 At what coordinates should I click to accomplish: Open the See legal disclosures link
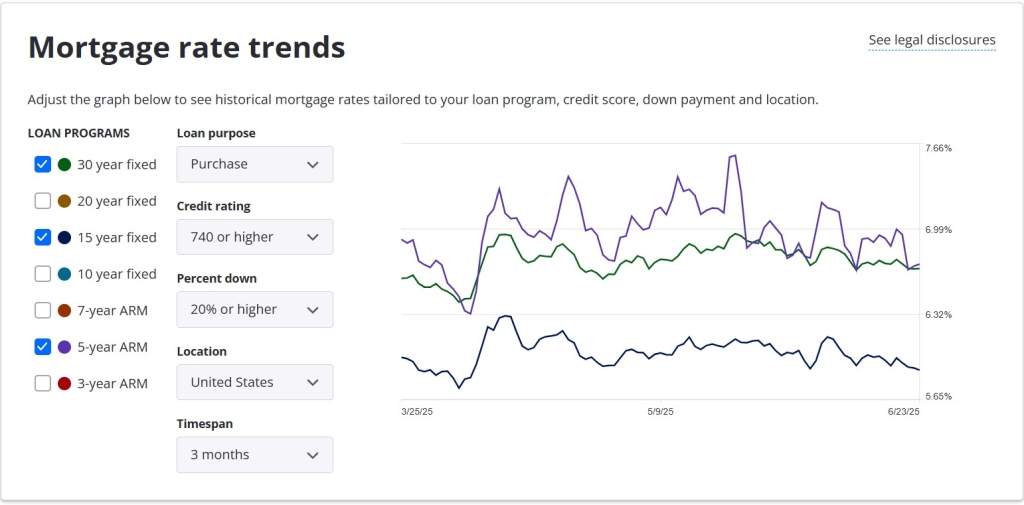coord(932,40)
